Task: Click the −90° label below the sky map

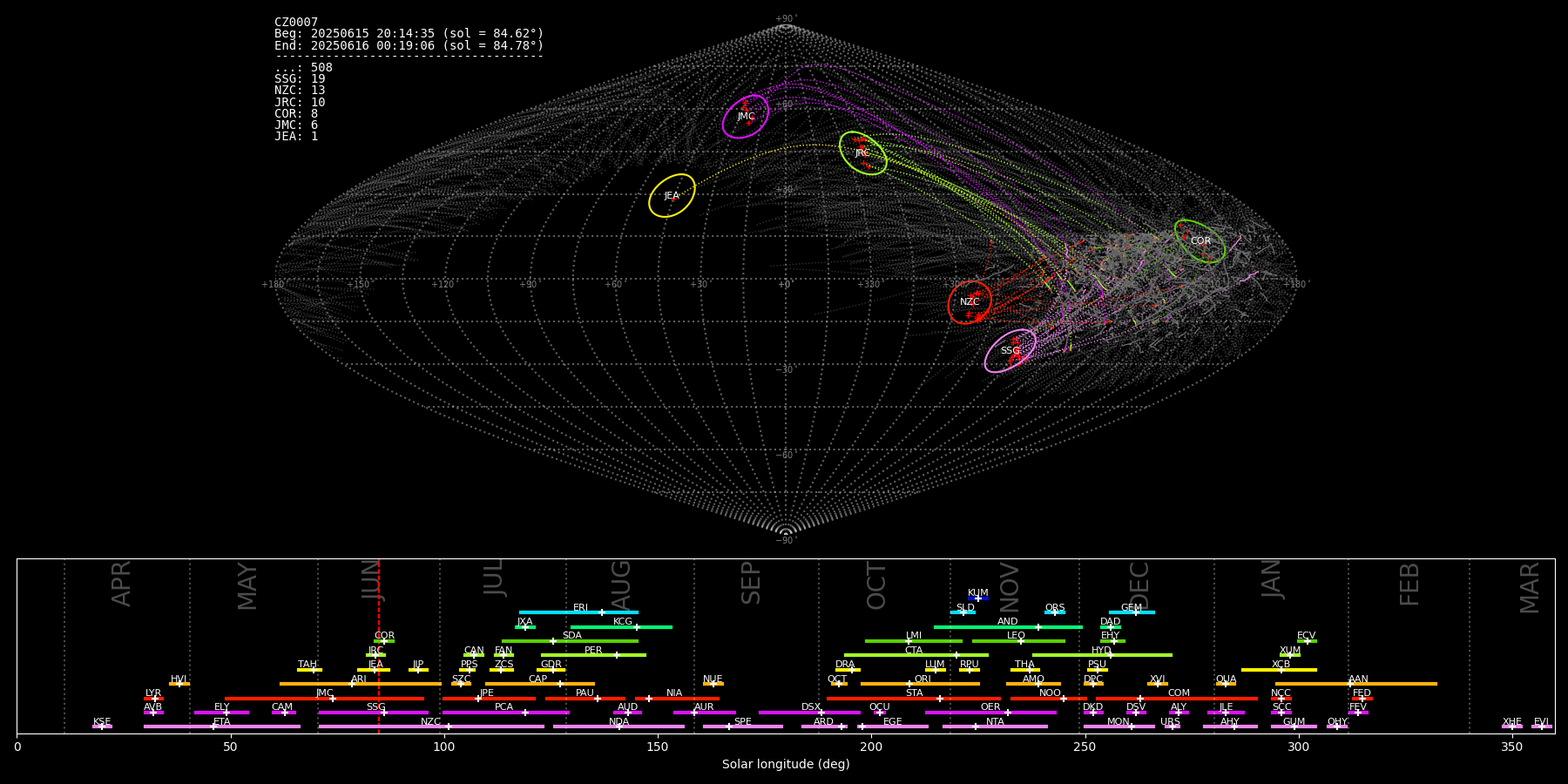Action: [786, 541]
